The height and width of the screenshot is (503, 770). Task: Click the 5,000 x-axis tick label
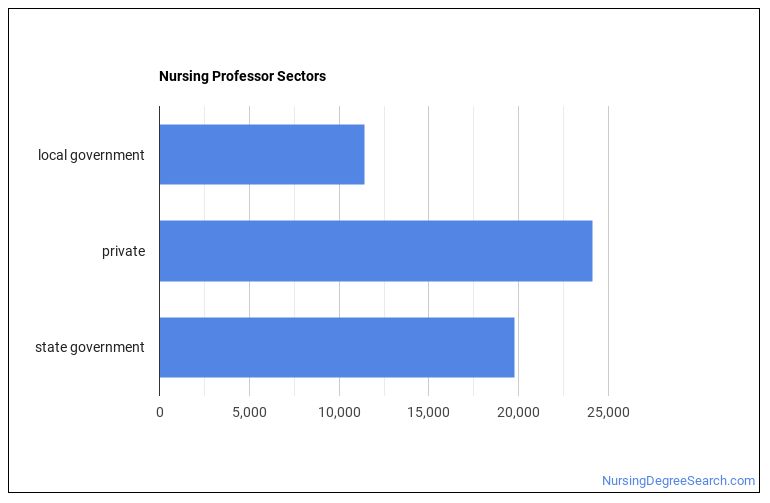point(249,412)
